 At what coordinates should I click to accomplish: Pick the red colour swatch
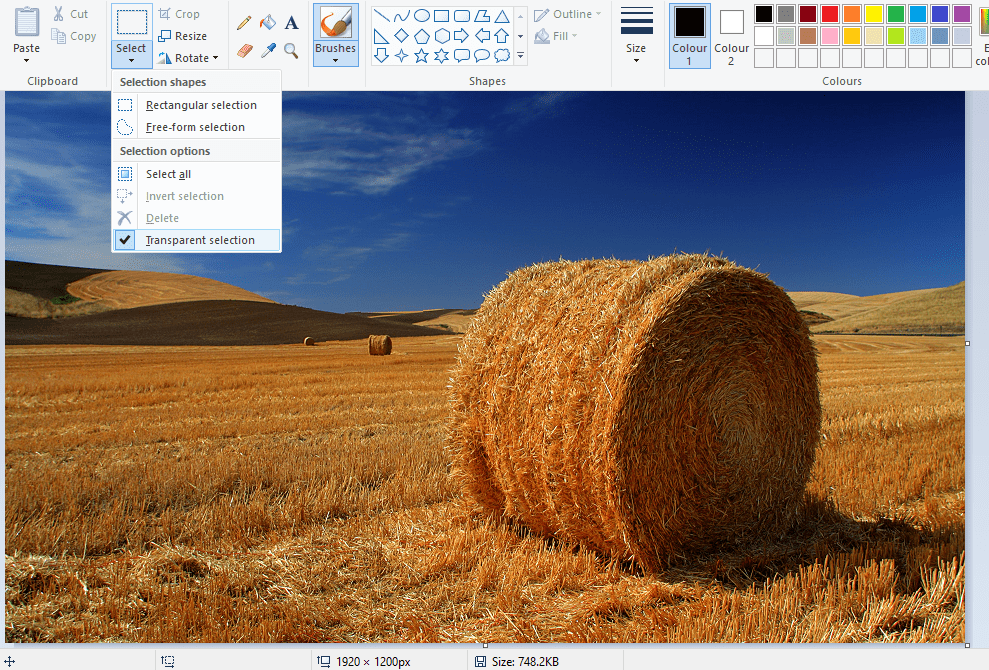(x=831, y=13)
